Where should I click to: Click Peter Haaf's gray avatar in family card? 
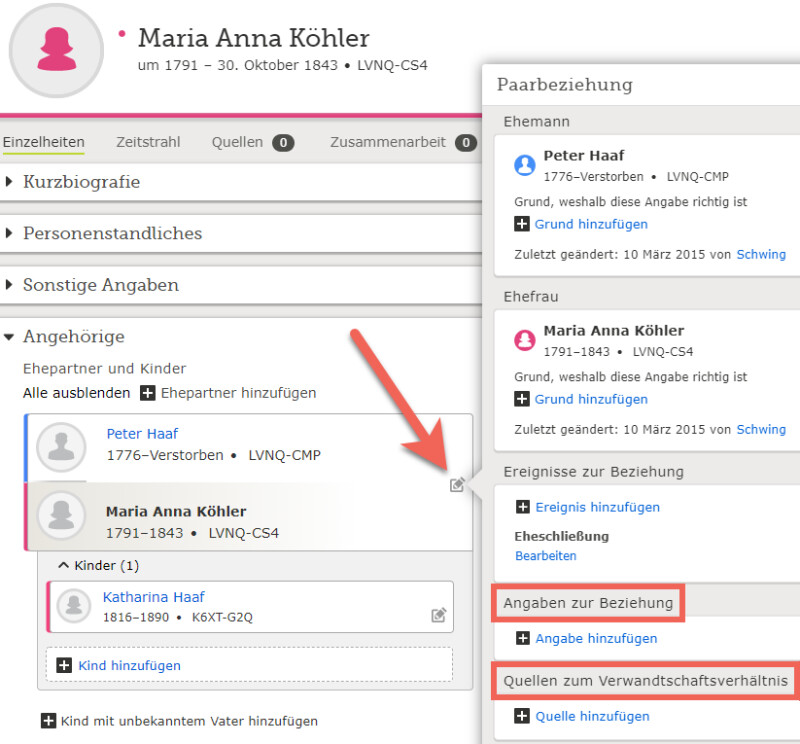tap(61, 447)
